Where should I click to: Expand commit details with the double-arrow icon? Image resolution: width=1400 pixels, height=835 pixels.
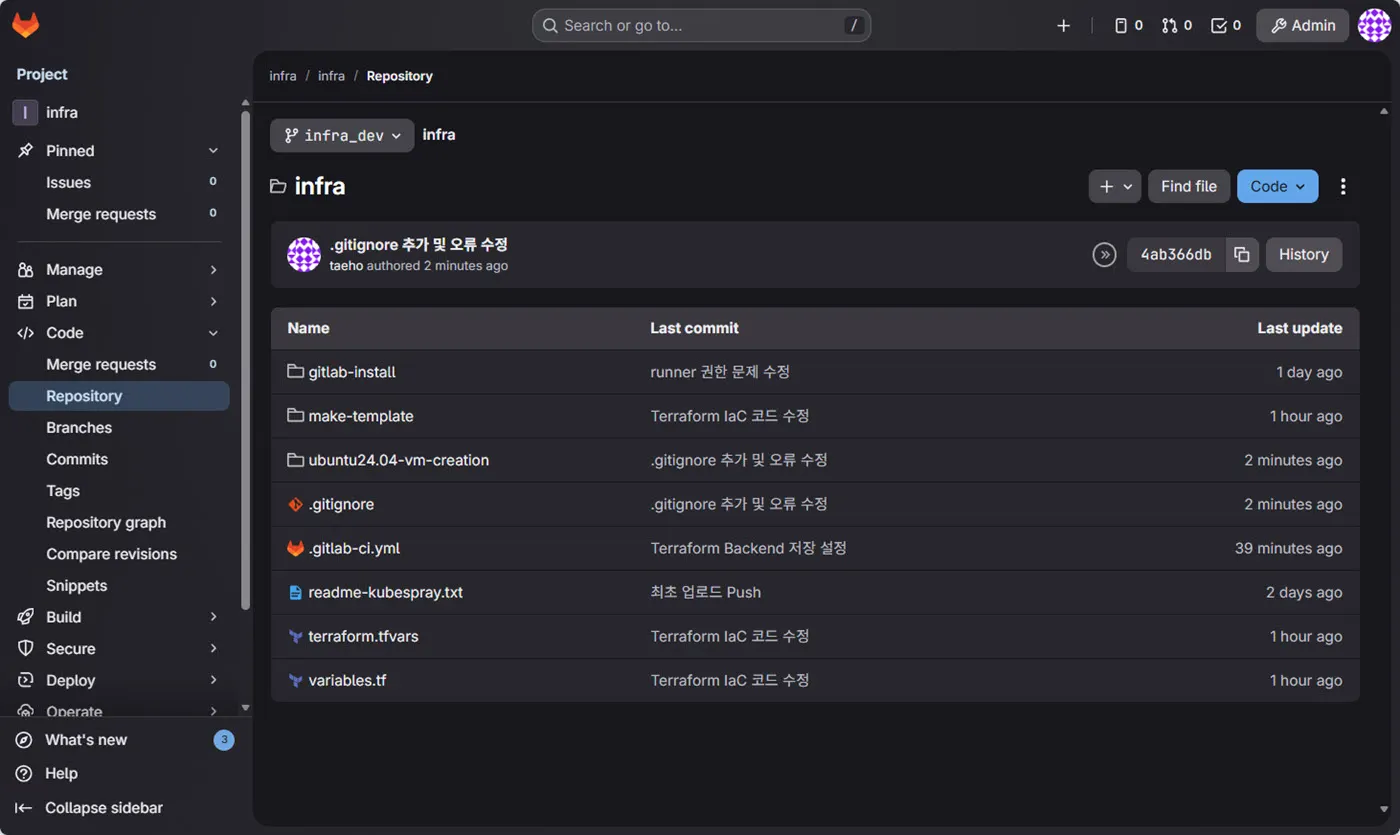[1104, 255]
